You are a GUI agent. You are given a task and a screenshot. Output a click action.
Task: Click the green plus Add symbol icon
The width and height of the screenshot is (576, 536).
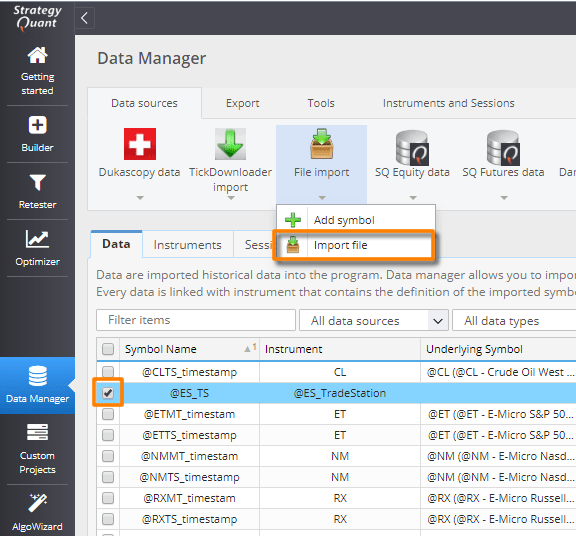coord(293,220)
